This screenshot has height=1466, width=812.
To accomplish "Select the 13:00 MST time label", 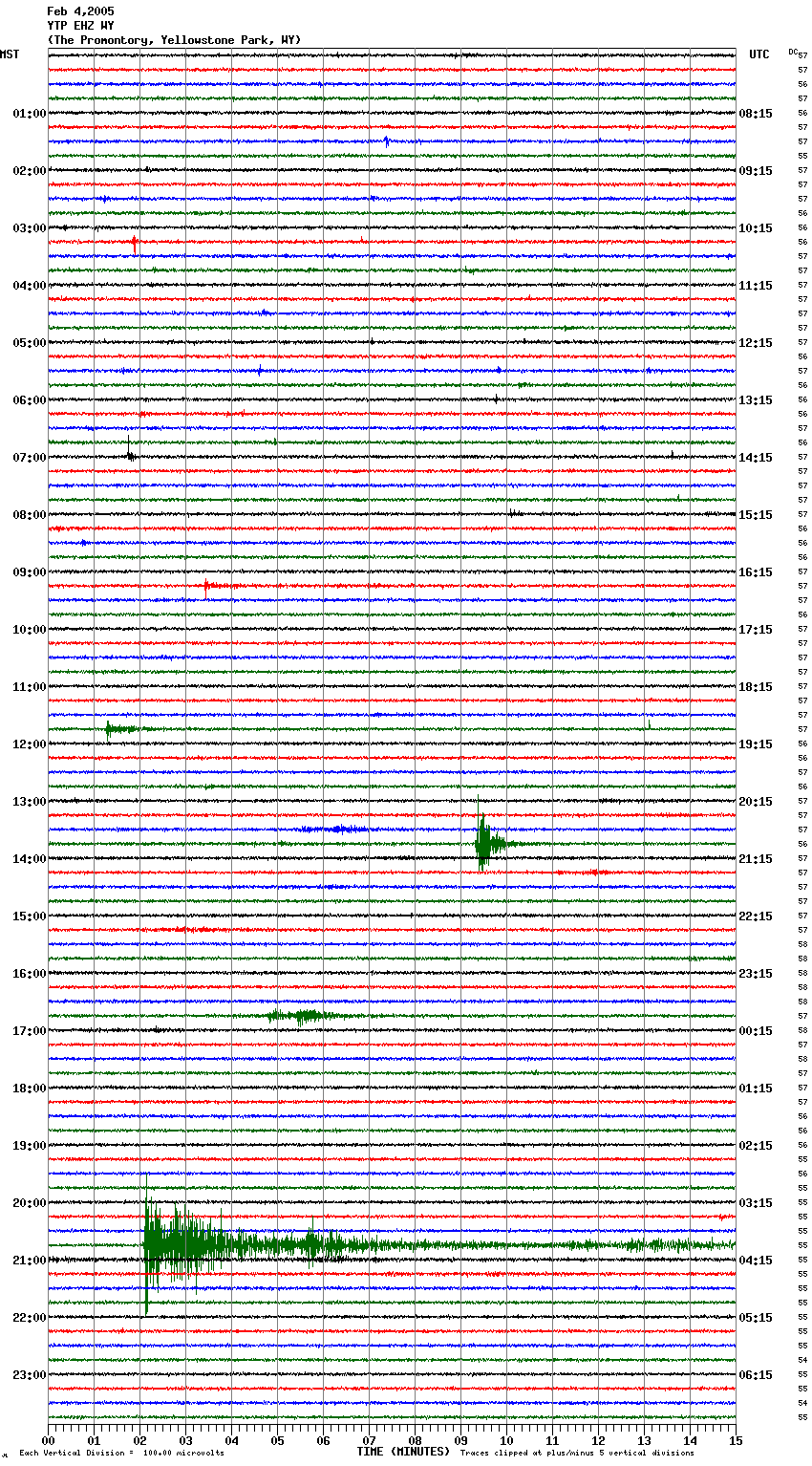I will (x=29, y=802).
